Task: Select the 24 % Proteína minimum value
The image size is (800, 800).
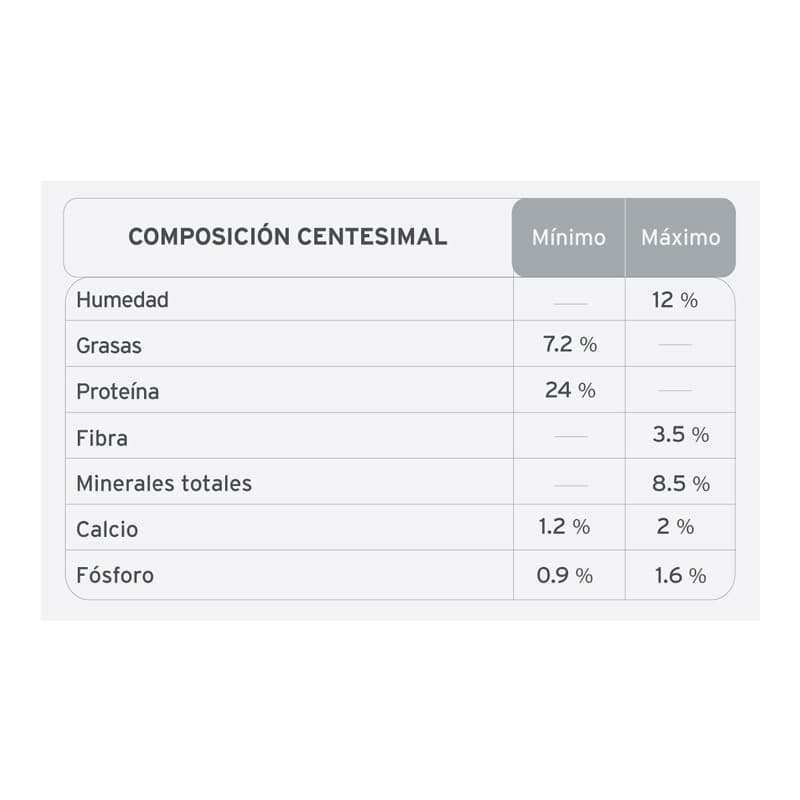Action: [570, 391]
